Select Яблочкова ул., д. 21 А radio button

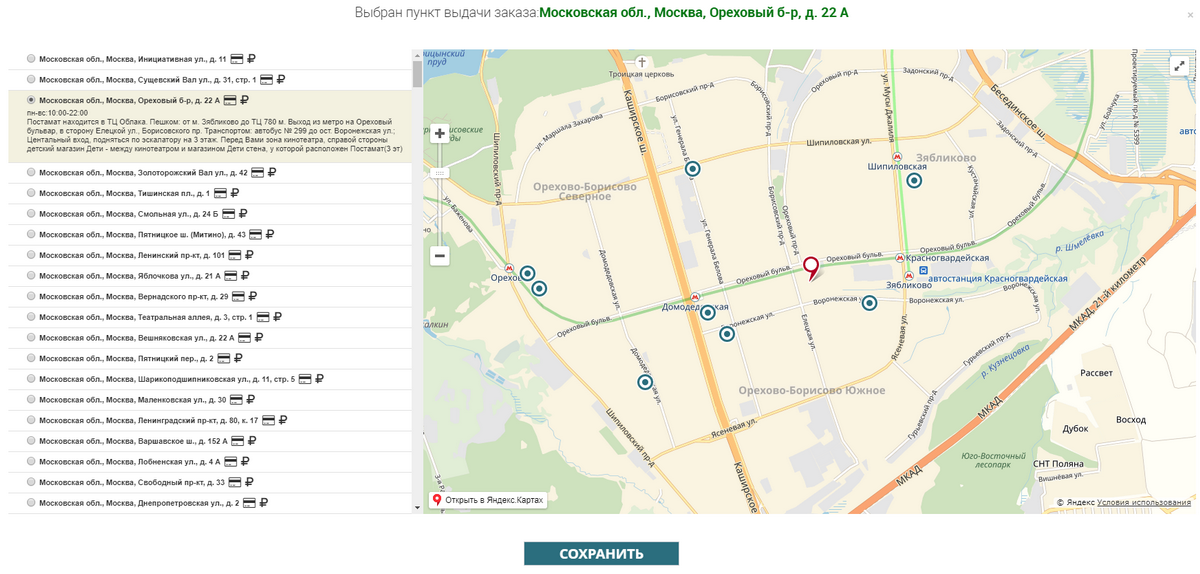31,275
